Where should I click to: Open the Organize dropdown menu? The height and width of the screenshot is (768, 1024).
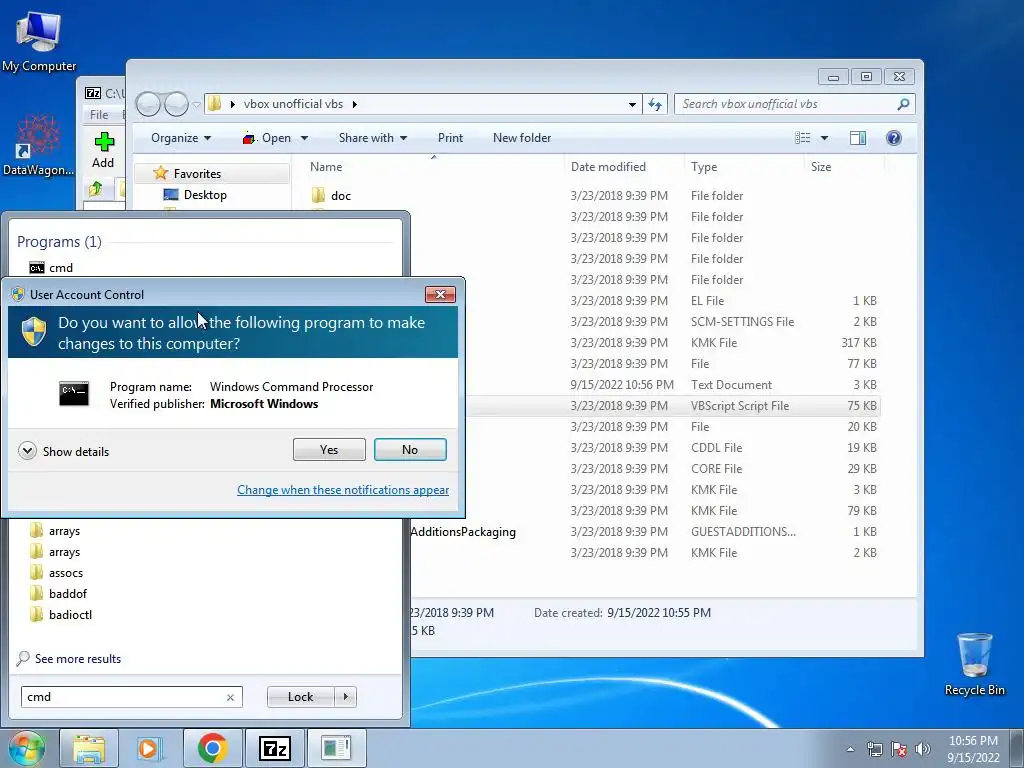(181, 138)
